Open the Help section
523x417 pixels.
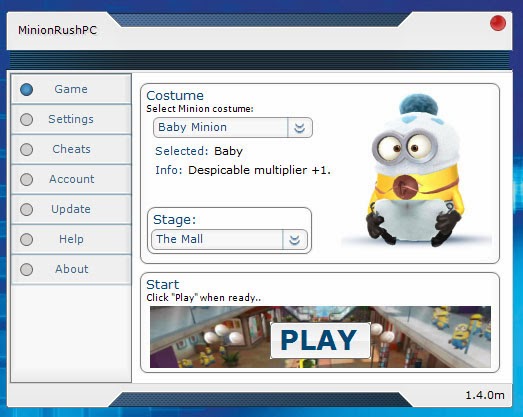tap(71, 239)
